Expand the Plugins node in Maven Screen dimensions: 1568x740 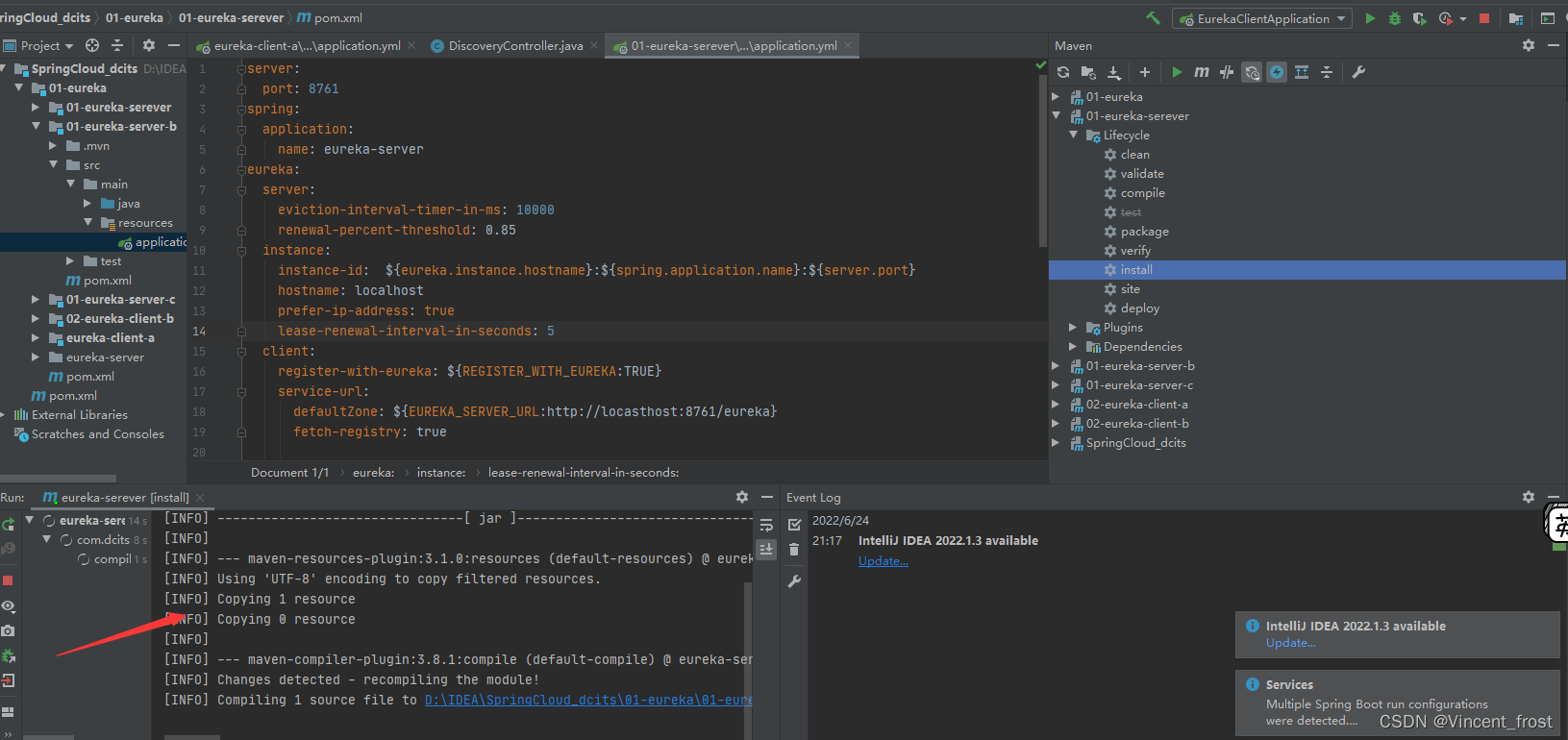point(1074,328)
